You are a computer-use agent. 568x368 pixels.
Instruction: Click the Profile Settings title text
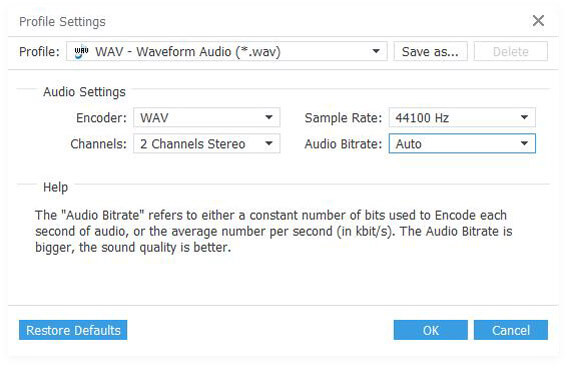pyautogui.click(x=62, y=22)
